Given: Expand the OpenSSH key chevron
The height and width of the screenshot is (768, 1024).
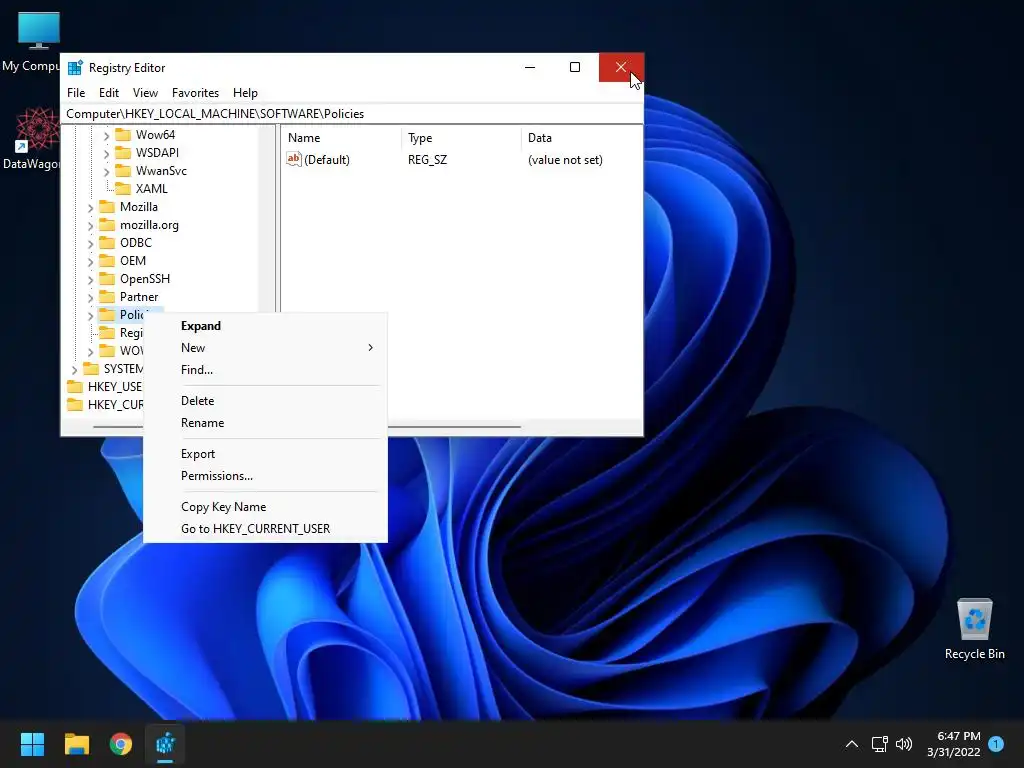Looking at the screenshot, I should click(x=90, y=280).
